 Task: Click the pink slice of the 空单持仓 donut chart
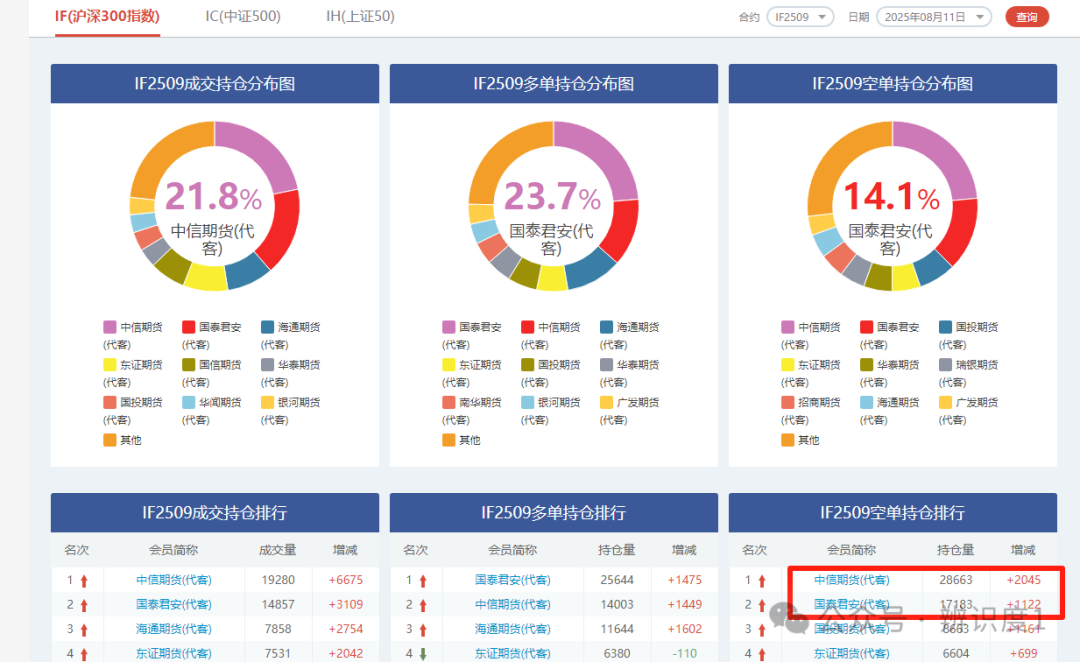(x=937, y=156)
